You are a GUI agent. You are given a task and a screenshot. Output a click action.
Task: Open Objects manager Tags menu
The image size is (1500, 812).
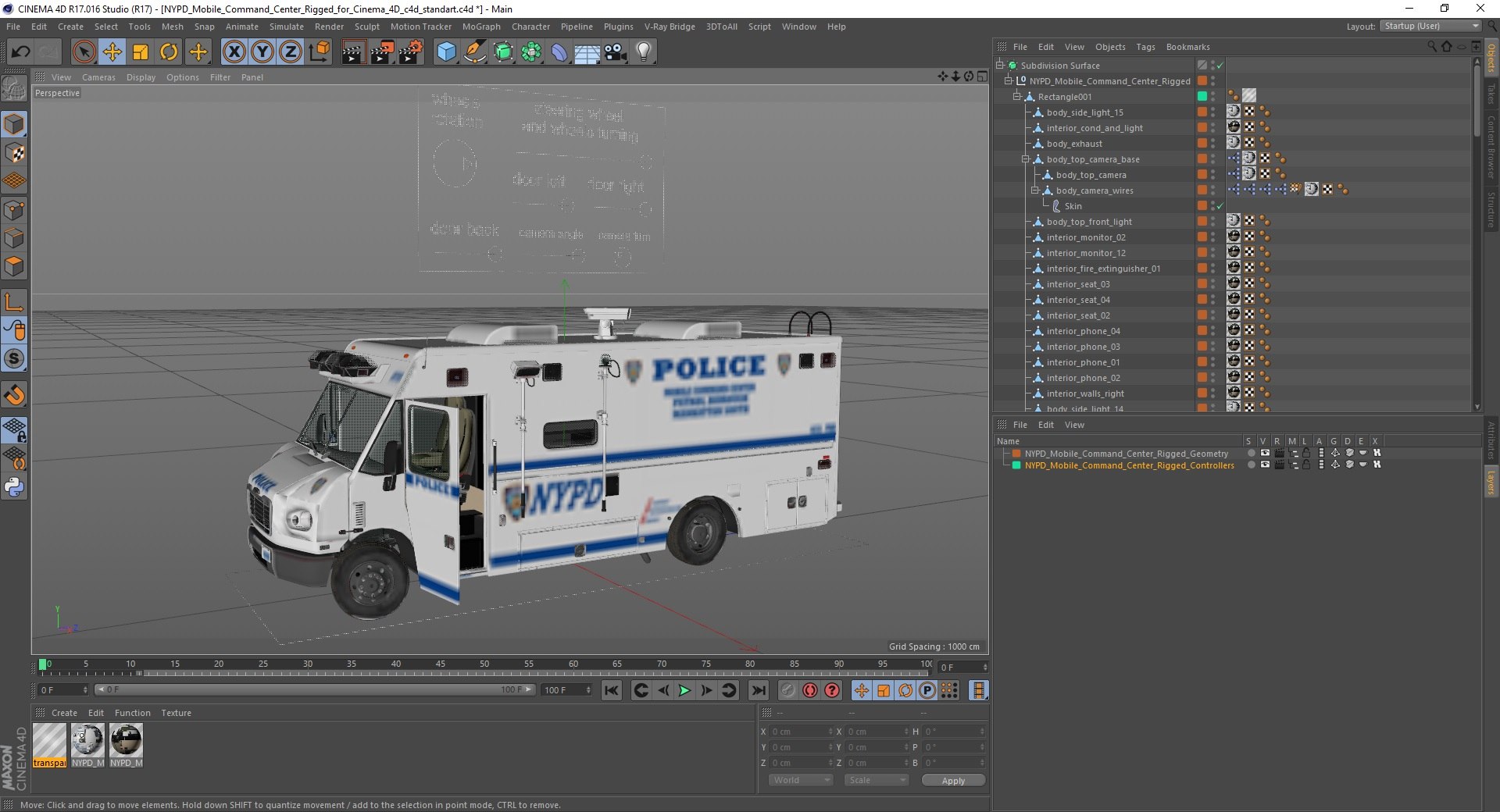coord(1145,47)
